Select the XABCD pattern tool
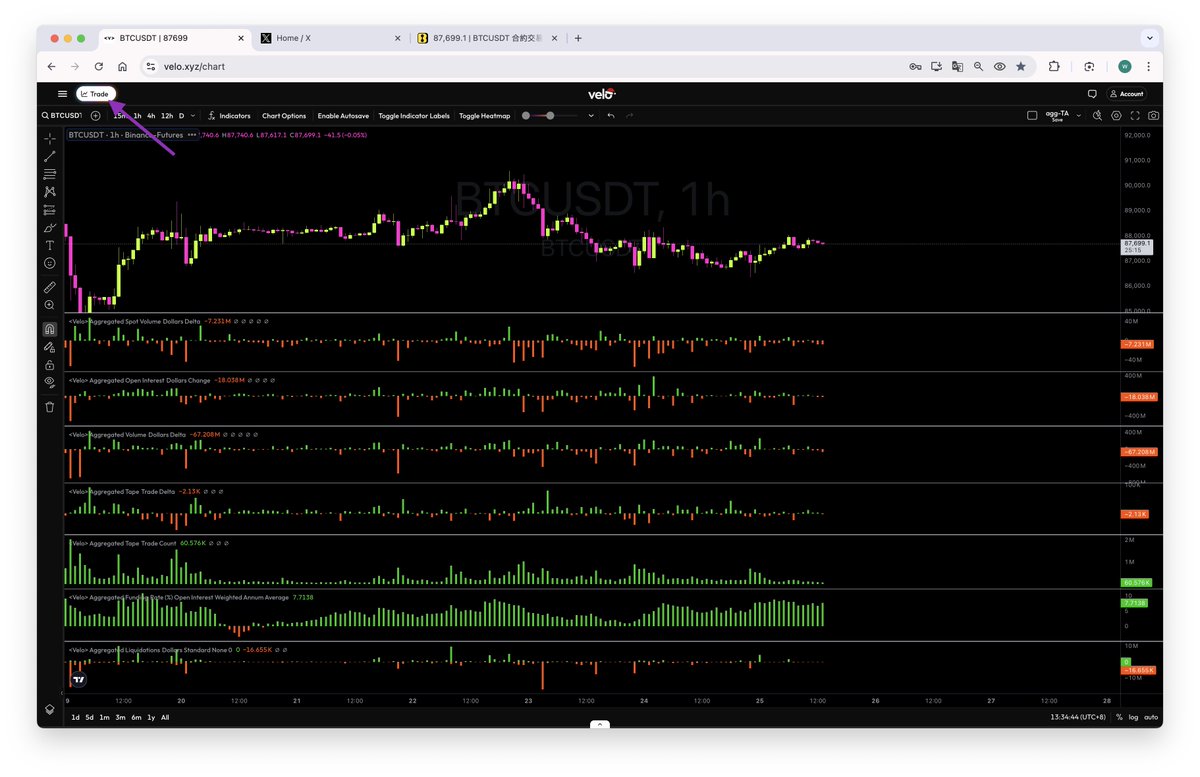 [x=50, y=192]
